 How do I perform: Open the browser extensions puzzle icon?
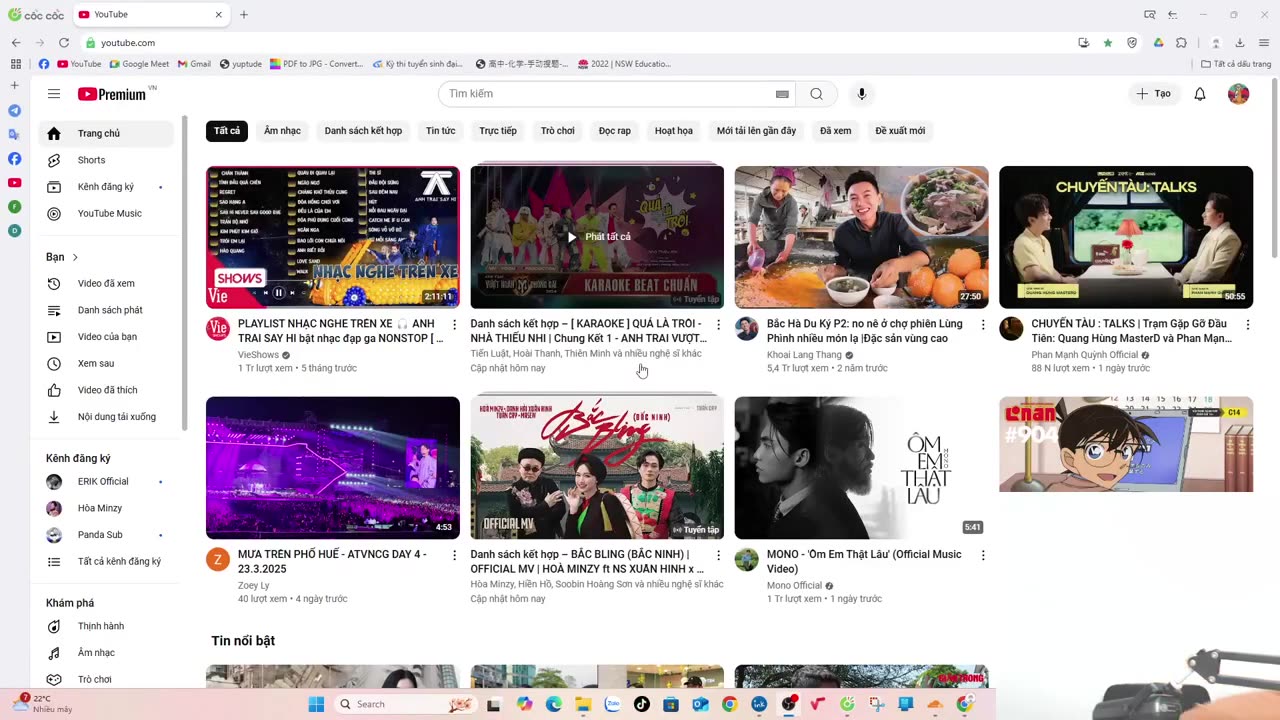click(x=1182, y=43)
